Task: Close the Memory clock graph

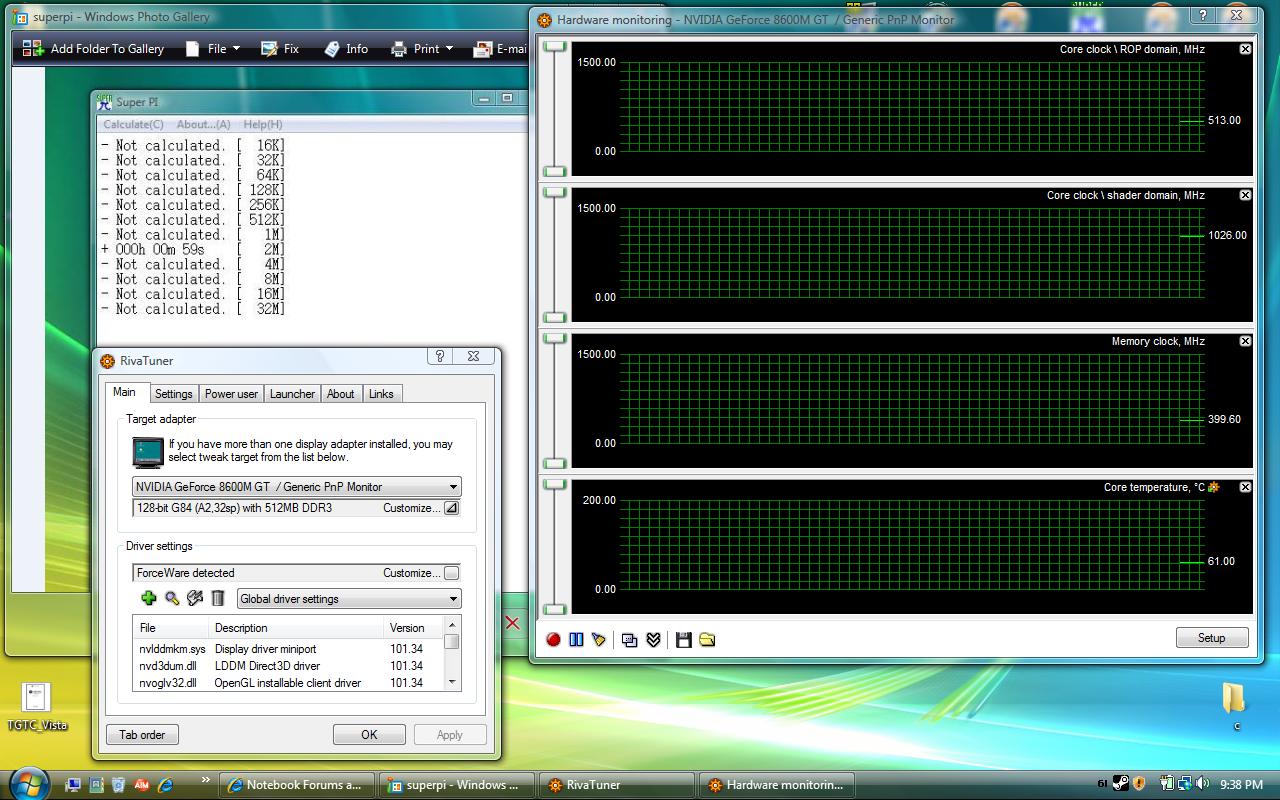Action: click(1245, 341)
